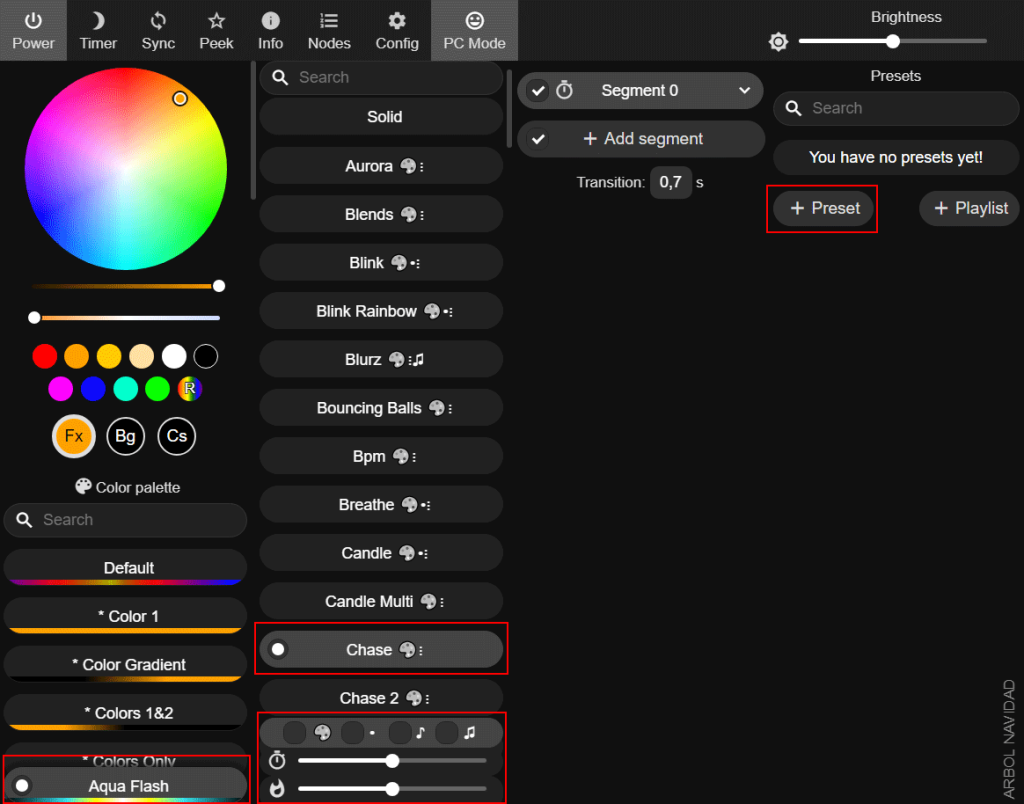Select the * Colors 1&2 palette

click(x=125, y=712)
